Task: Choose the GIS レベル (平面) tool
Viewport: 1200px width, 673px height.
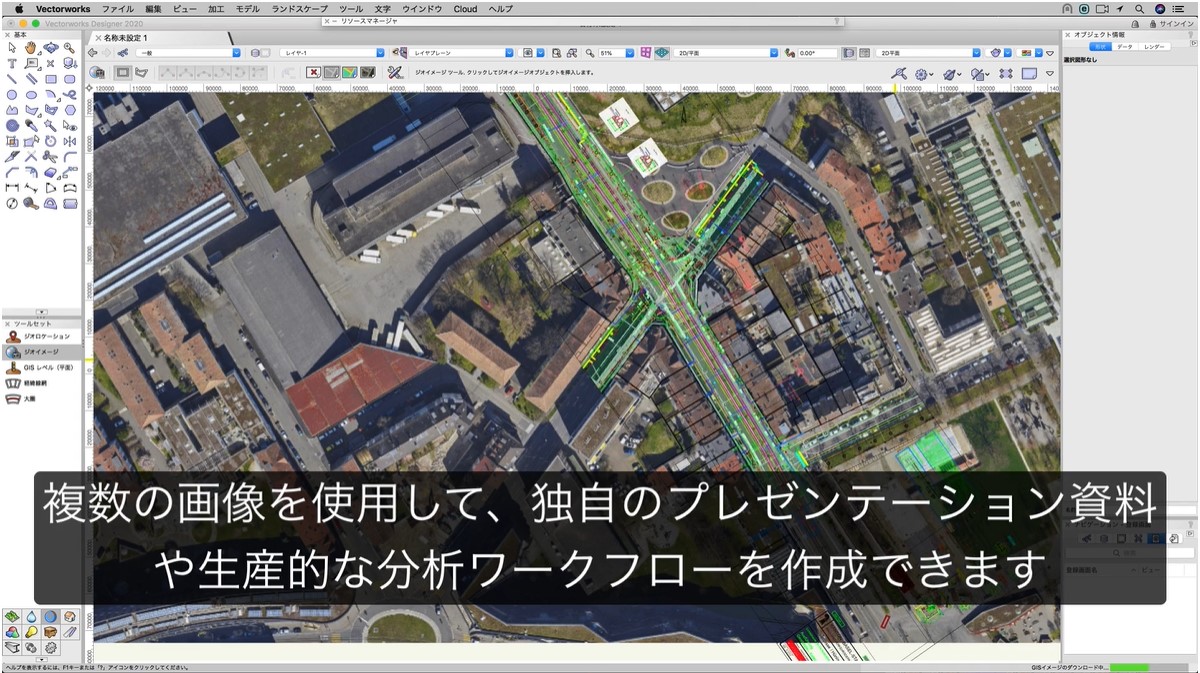Action: pos(40,367)
